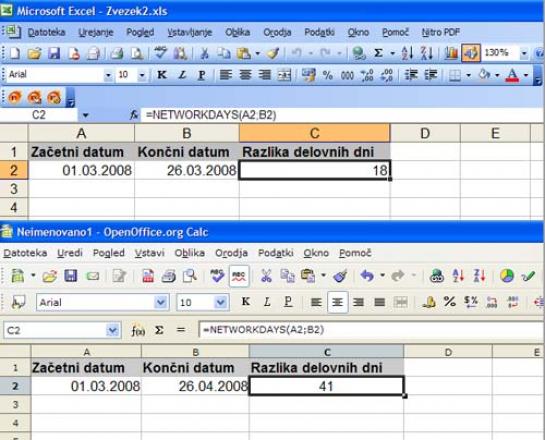Click Calc's Sum sigma icon
The width and height of the screenshot is (545, 440).
point(159,330)
